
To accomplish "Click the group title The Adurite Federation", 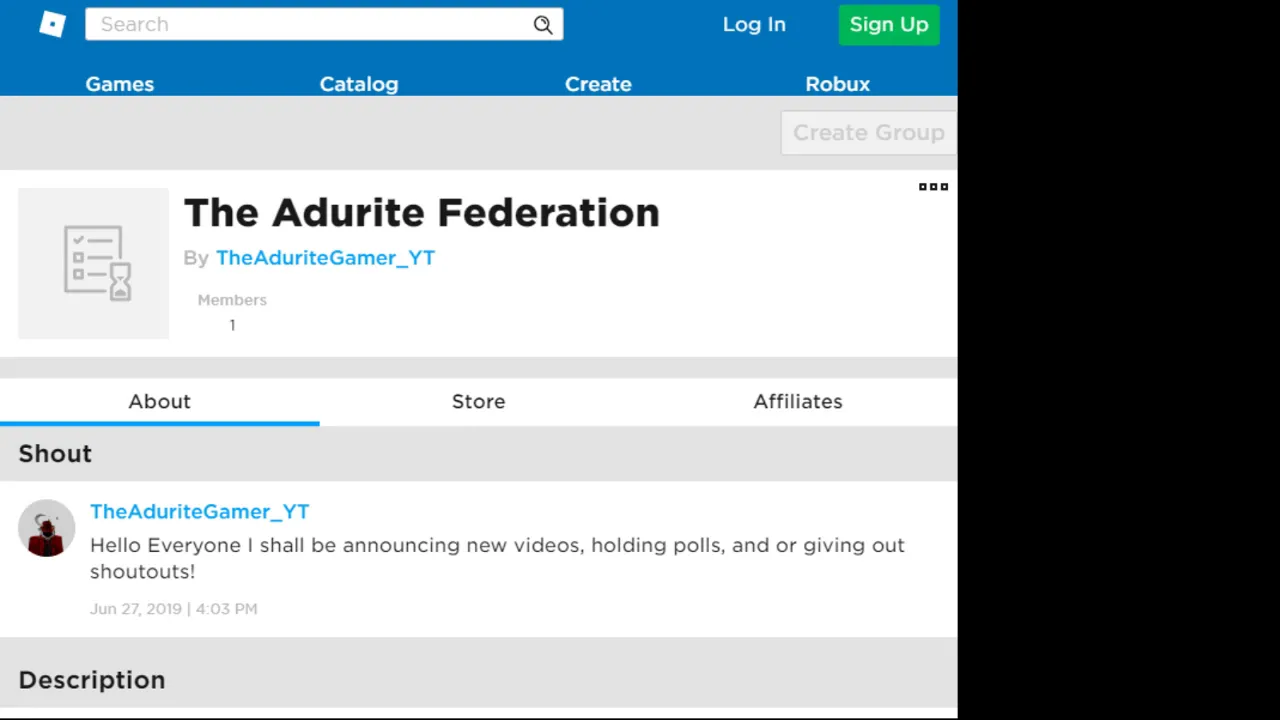I will (421, 212).
